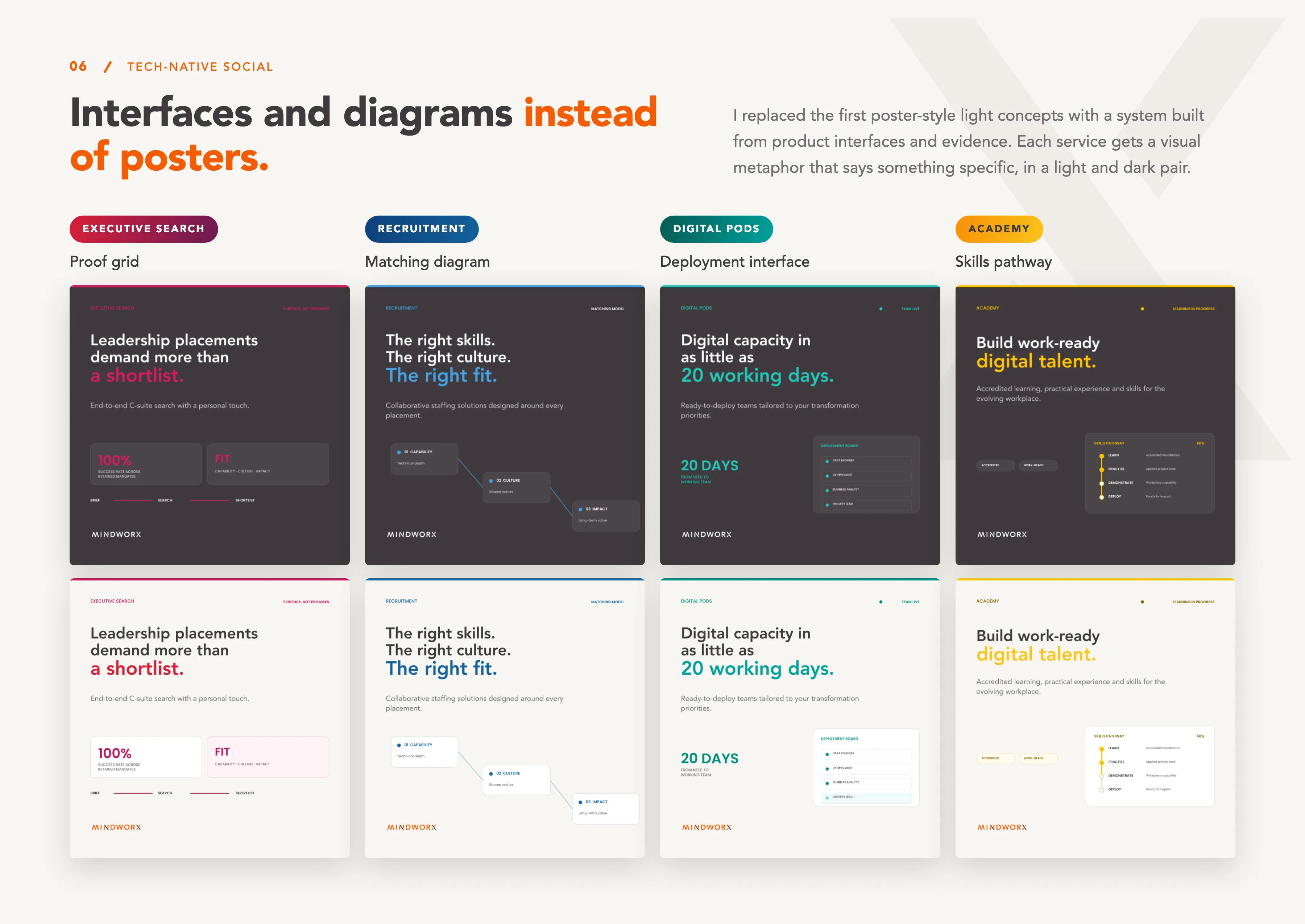
Task: Click the intro paragraph about poster-style concepts
Action: point(969,141)
